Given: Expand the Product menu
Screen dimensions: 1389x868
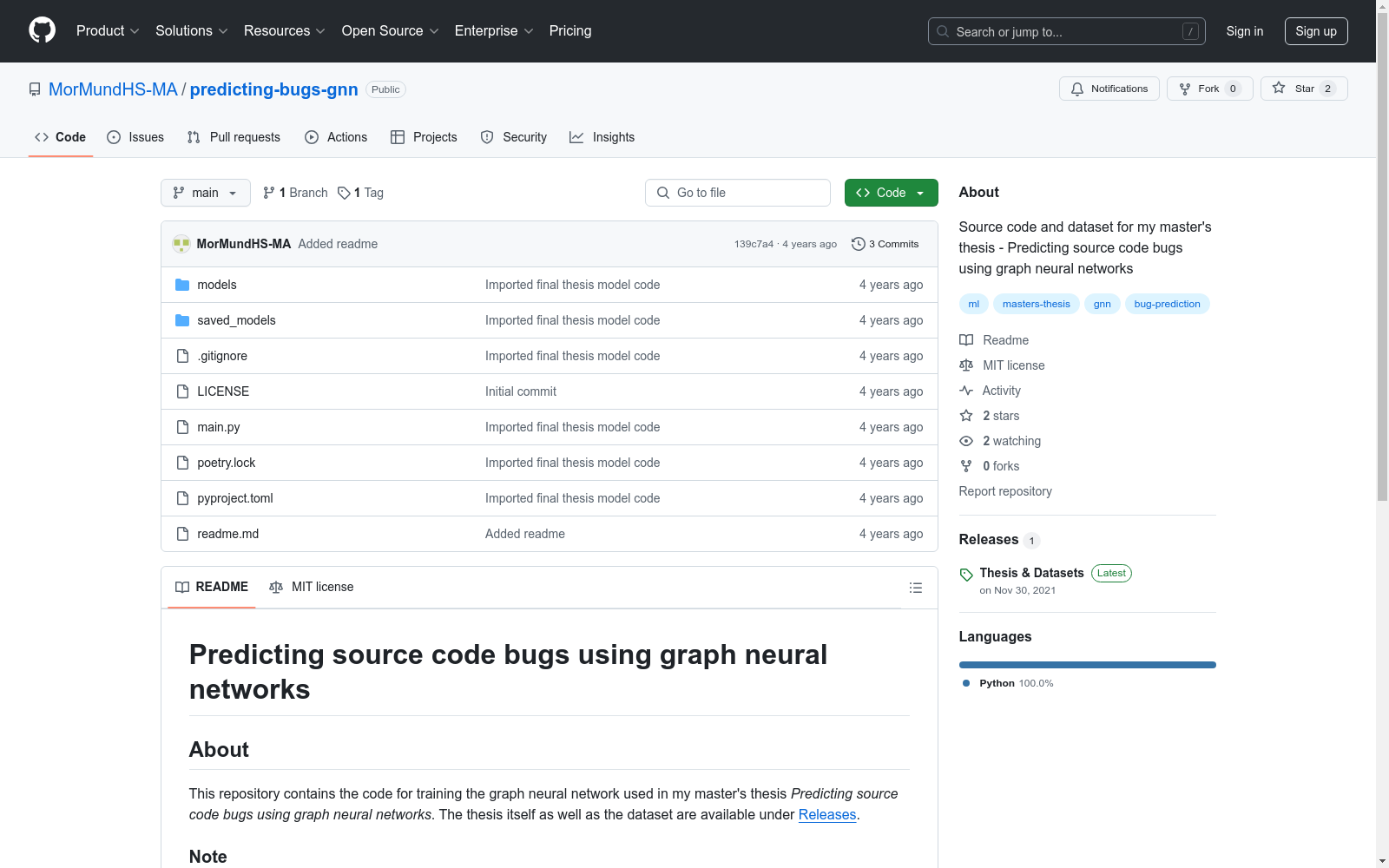Looking at the screenshot, I should pyautogui.click(x=108, y=31).
